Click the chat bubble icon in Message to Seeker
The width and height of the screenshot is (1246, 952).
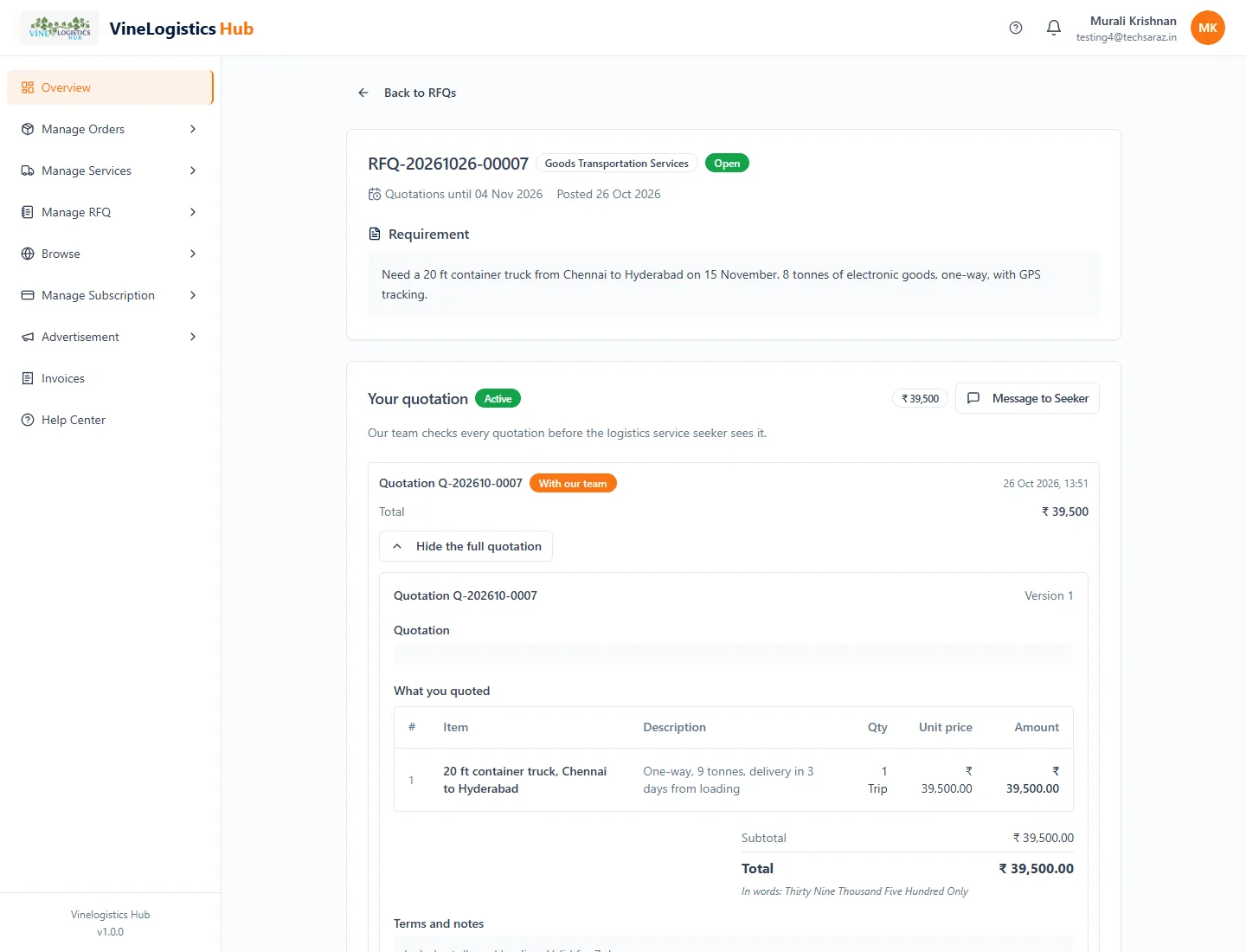coord(973,398)
